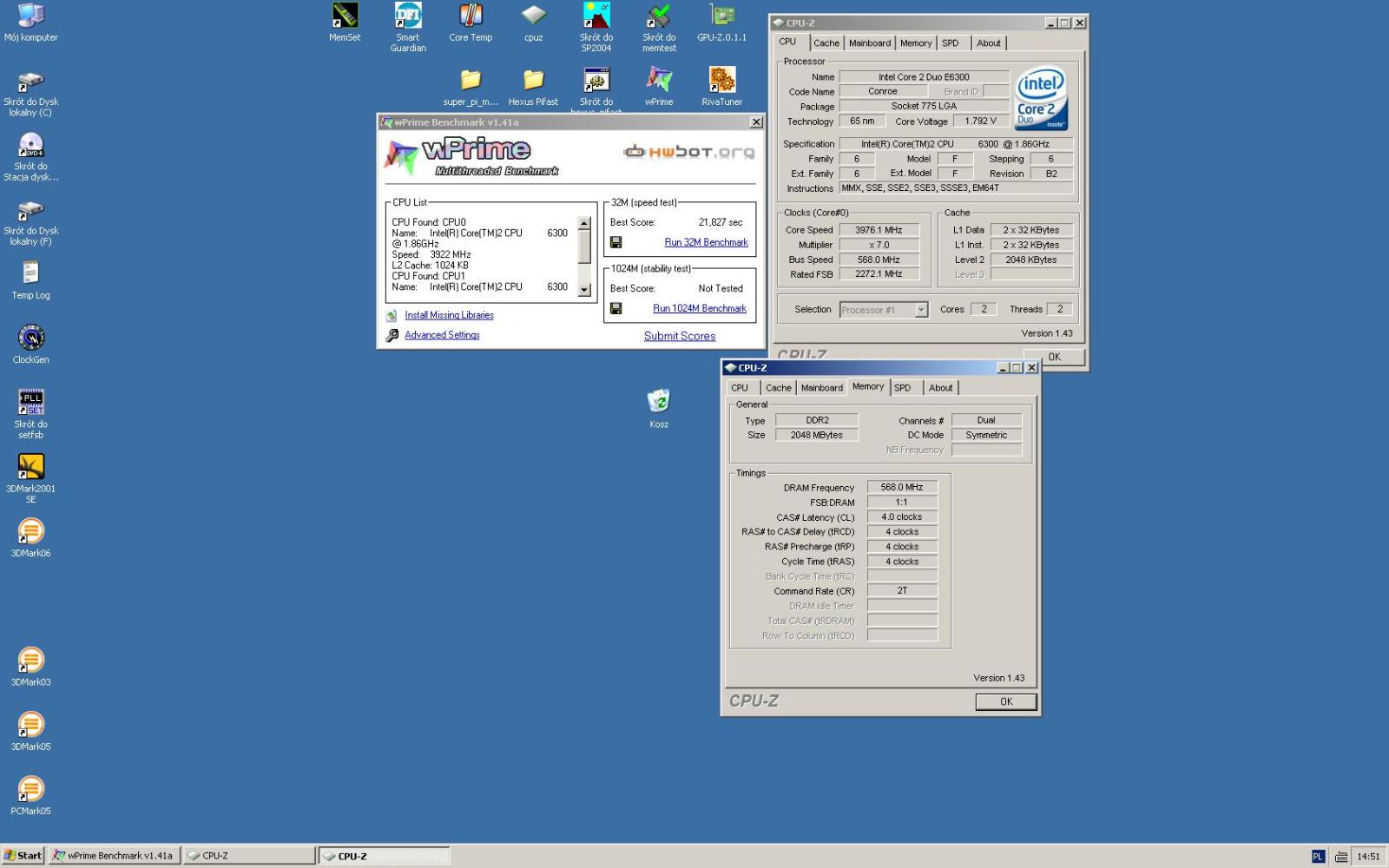Screen dimensions: 1389x868
Task: Expand the Processor #1 selection dropdown
Action: 921,310
